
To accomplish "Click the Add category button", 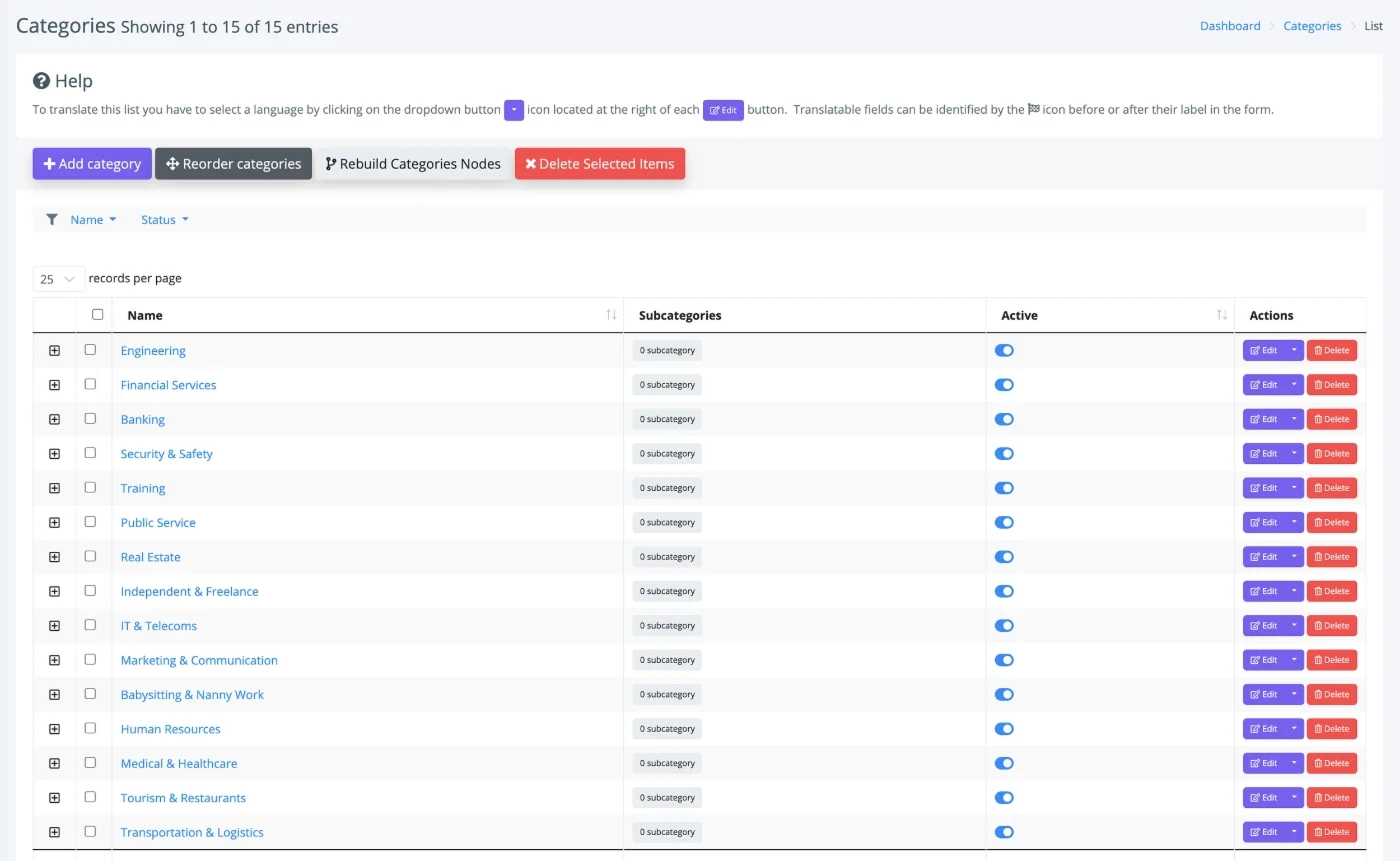I will click(92, 164).
